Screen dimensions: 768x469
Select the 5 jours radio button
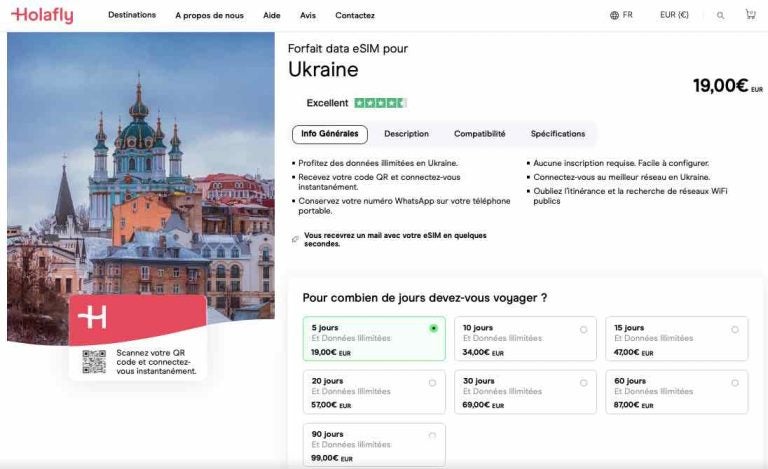pos(433,328)
